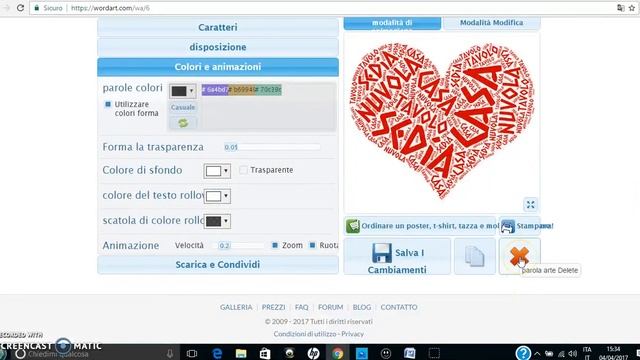This screenshot has width=640, height=360.
Task: Toggle the Zoom animation checkbox
Action: point(275,245)
